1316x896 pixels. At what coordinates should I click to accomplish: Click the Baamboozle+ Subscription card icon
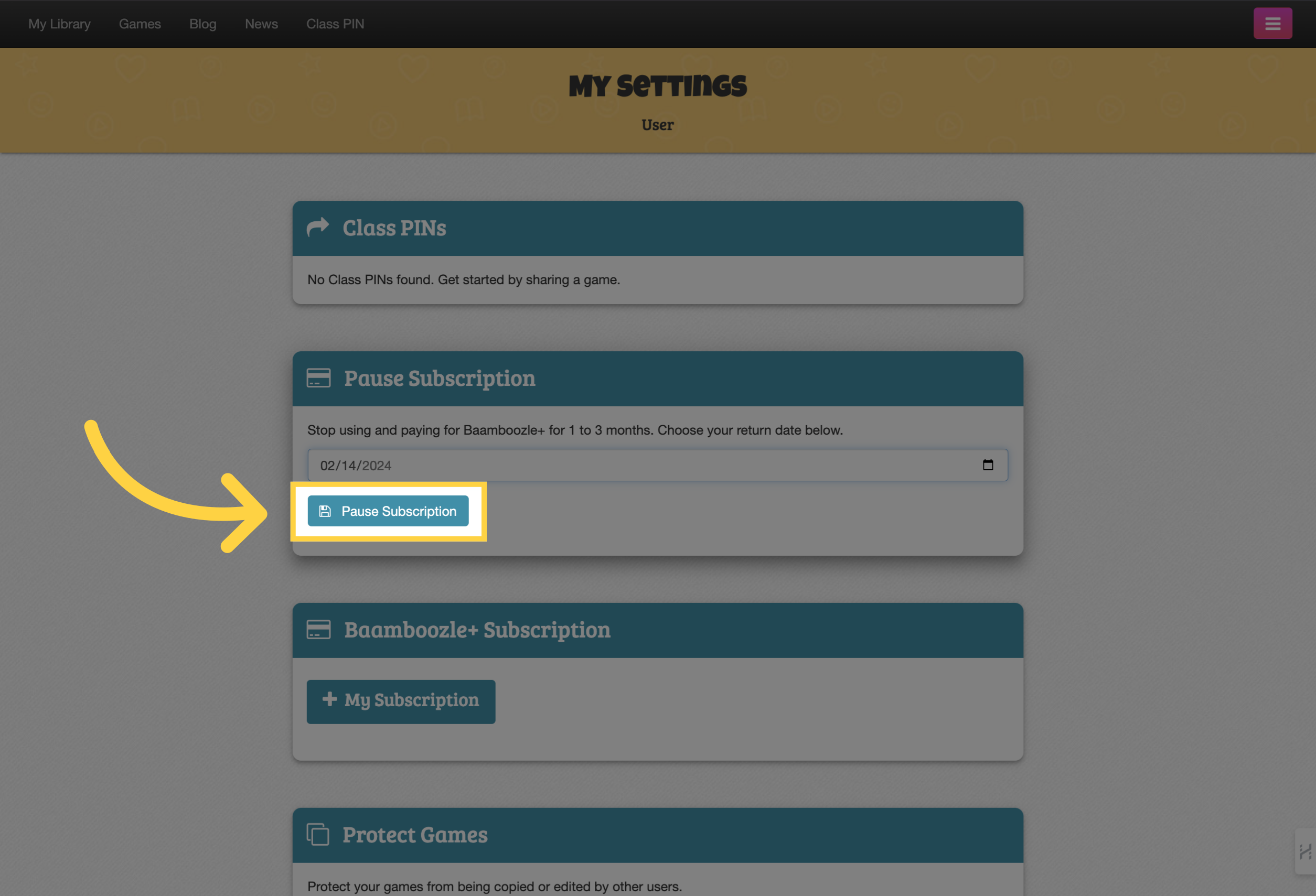point(318,629)
